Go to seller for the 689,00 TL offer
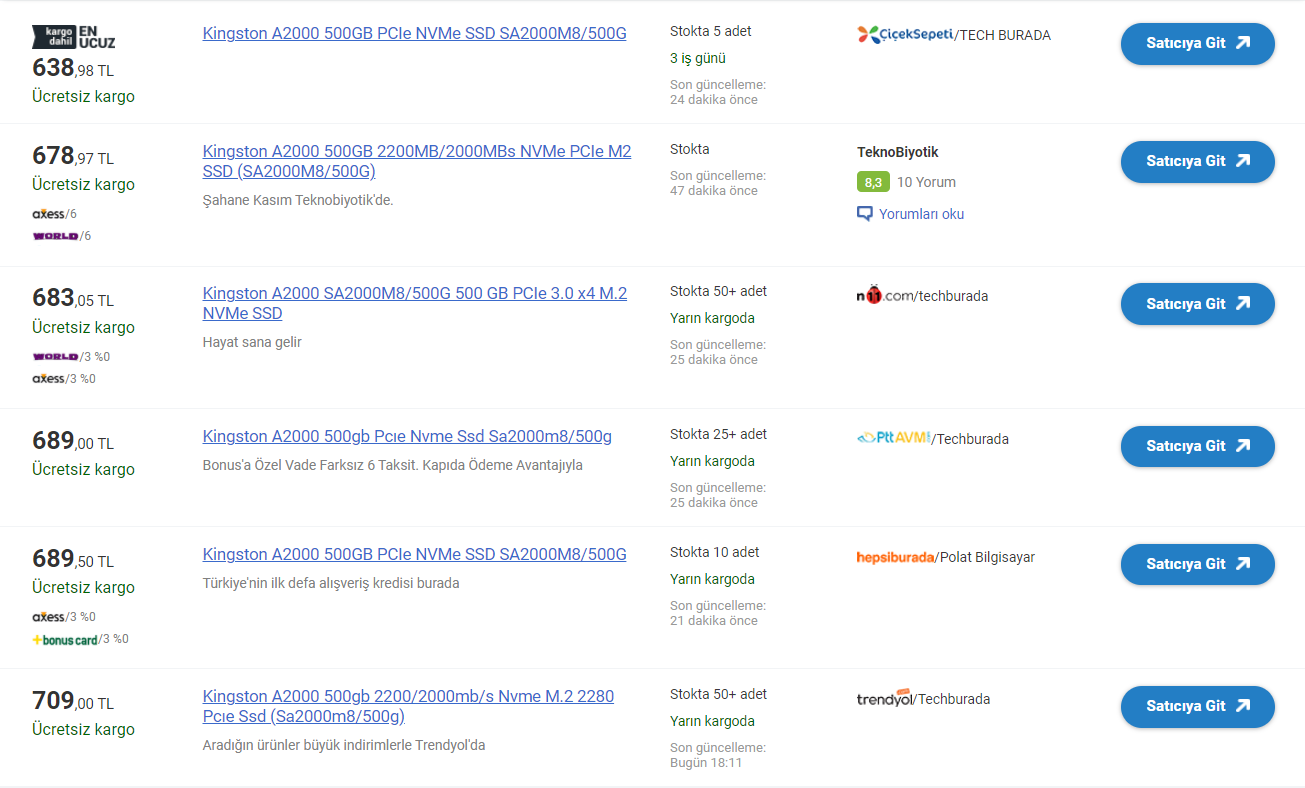The image size is (1305, 788). pos(1197,446)
